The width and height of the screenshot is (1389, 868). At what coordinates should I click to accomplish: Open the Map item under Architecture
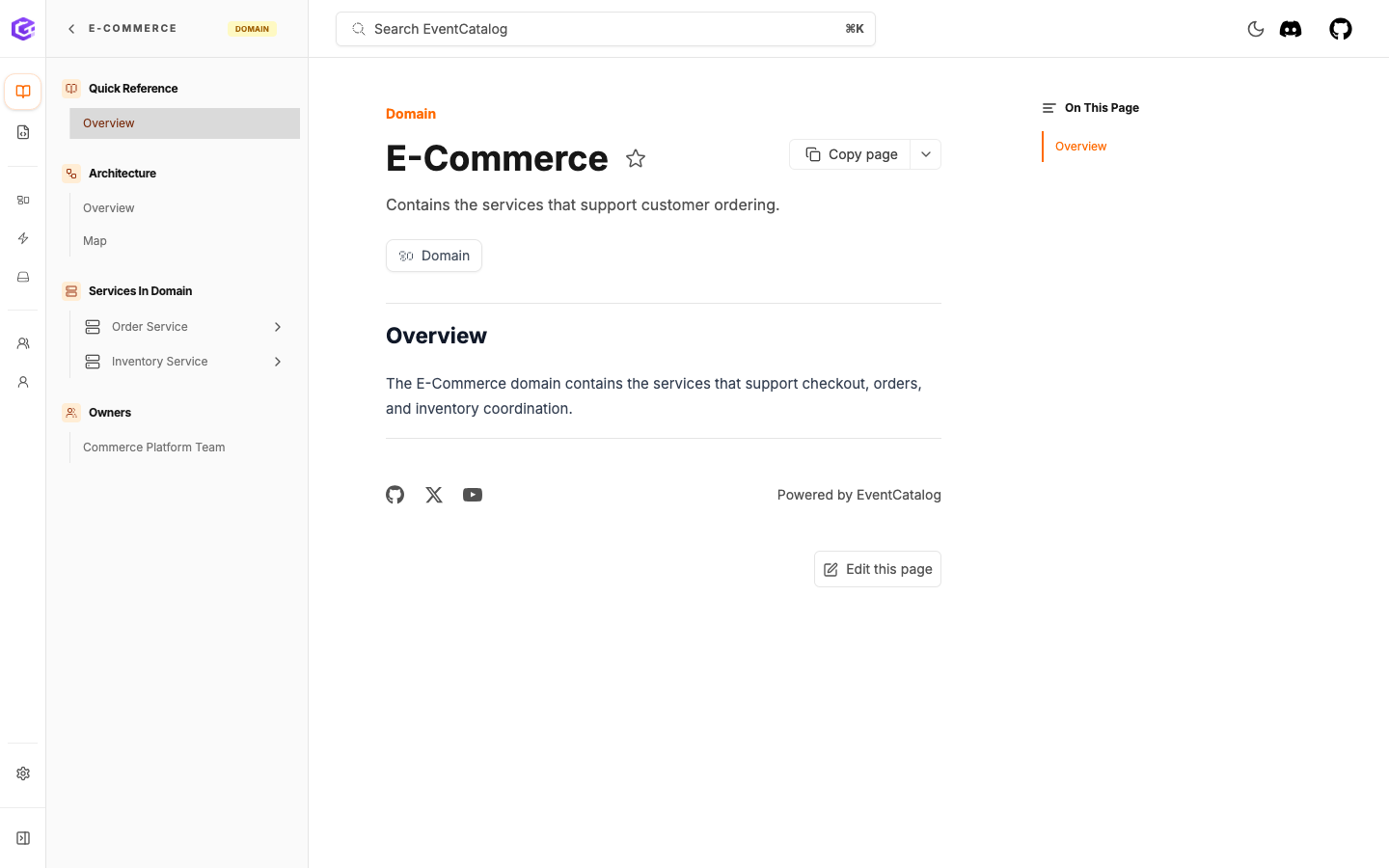click(184, 241)
